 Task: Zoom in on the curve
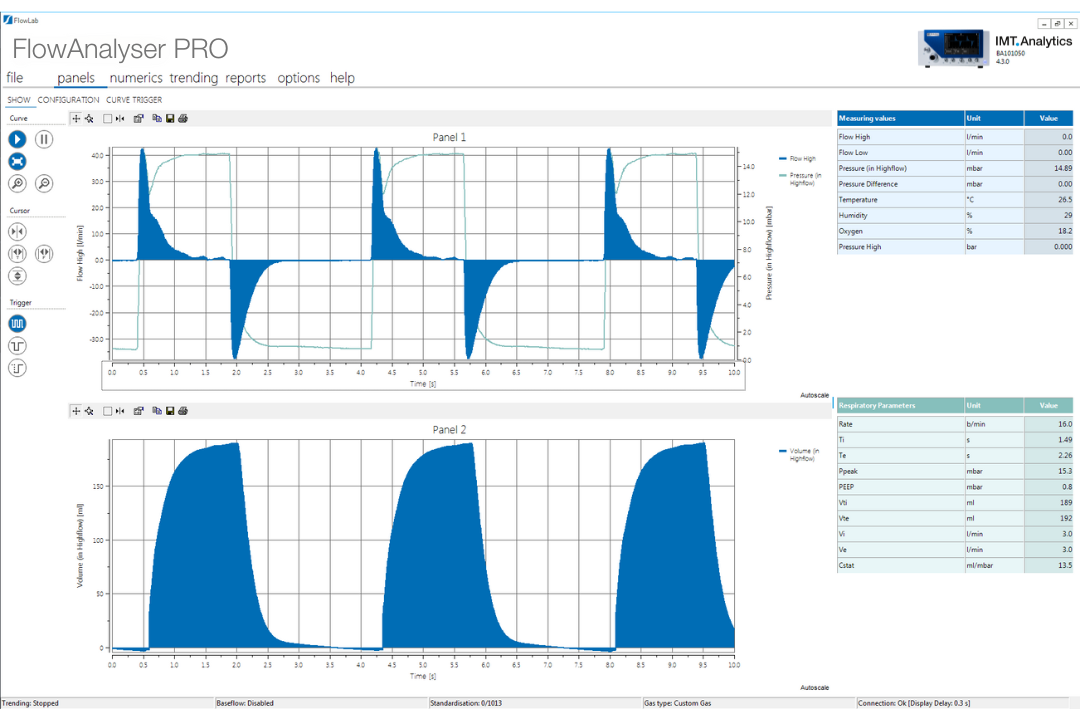pos(17,184)
